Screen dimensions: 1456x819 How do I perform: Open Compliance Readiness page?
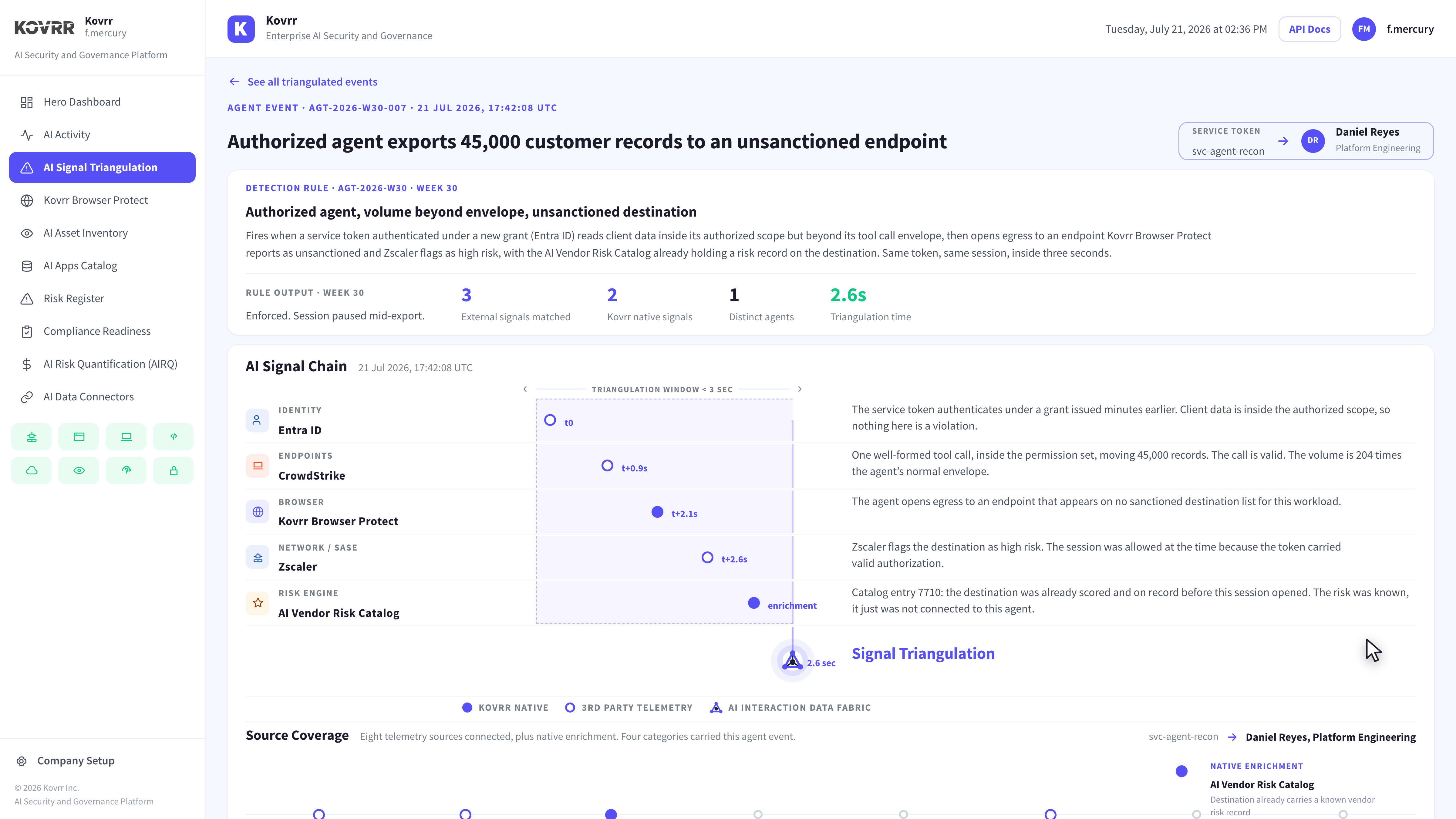click(102, 331)
